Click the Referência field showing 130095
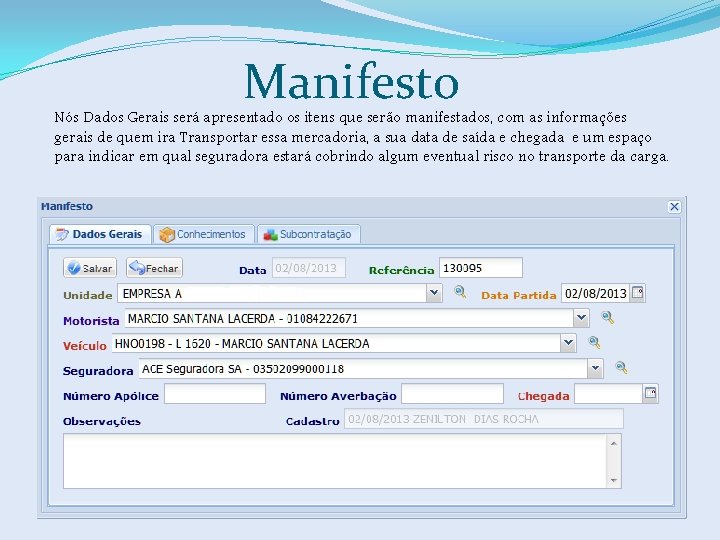Screen dimensions: 720x540 [x=481, y=268]
